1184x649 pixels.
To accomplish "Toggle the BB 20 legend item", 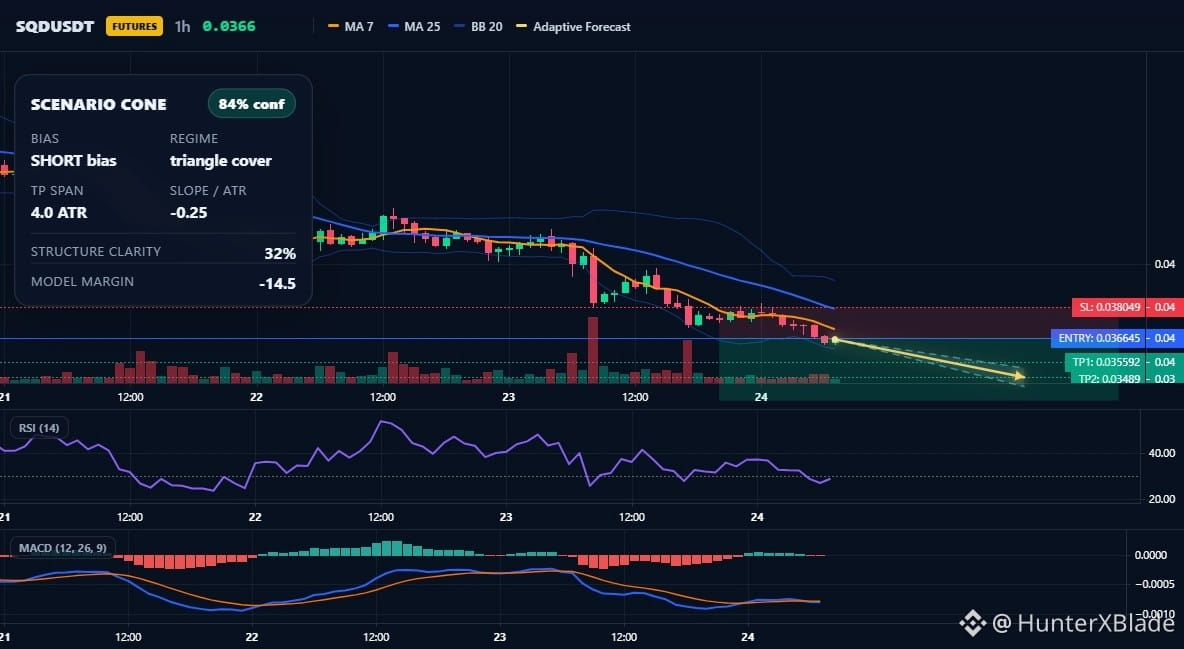I will pos(479,26).
